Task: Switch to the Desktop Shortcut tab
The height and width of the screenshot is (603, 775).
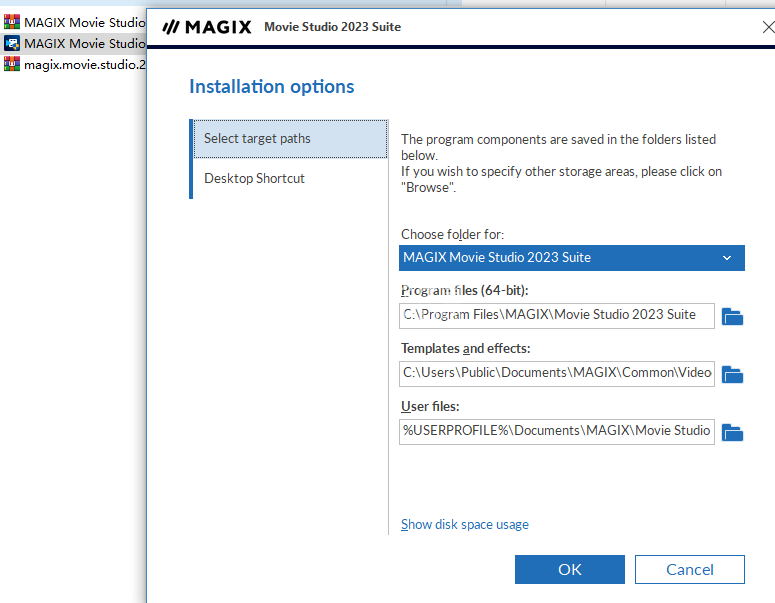Action: click(290, 178)
